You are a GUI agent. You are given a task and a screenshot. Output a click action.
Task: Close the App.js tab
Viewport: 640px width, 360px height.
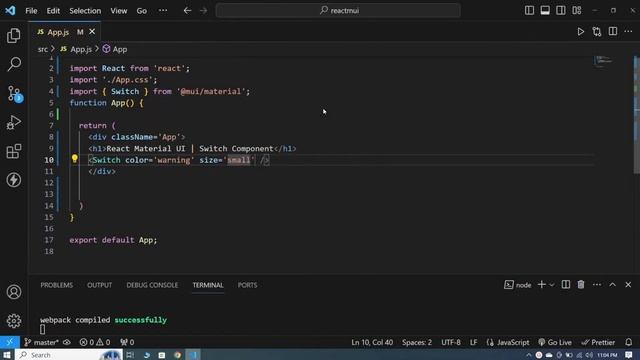coord(92,31)
